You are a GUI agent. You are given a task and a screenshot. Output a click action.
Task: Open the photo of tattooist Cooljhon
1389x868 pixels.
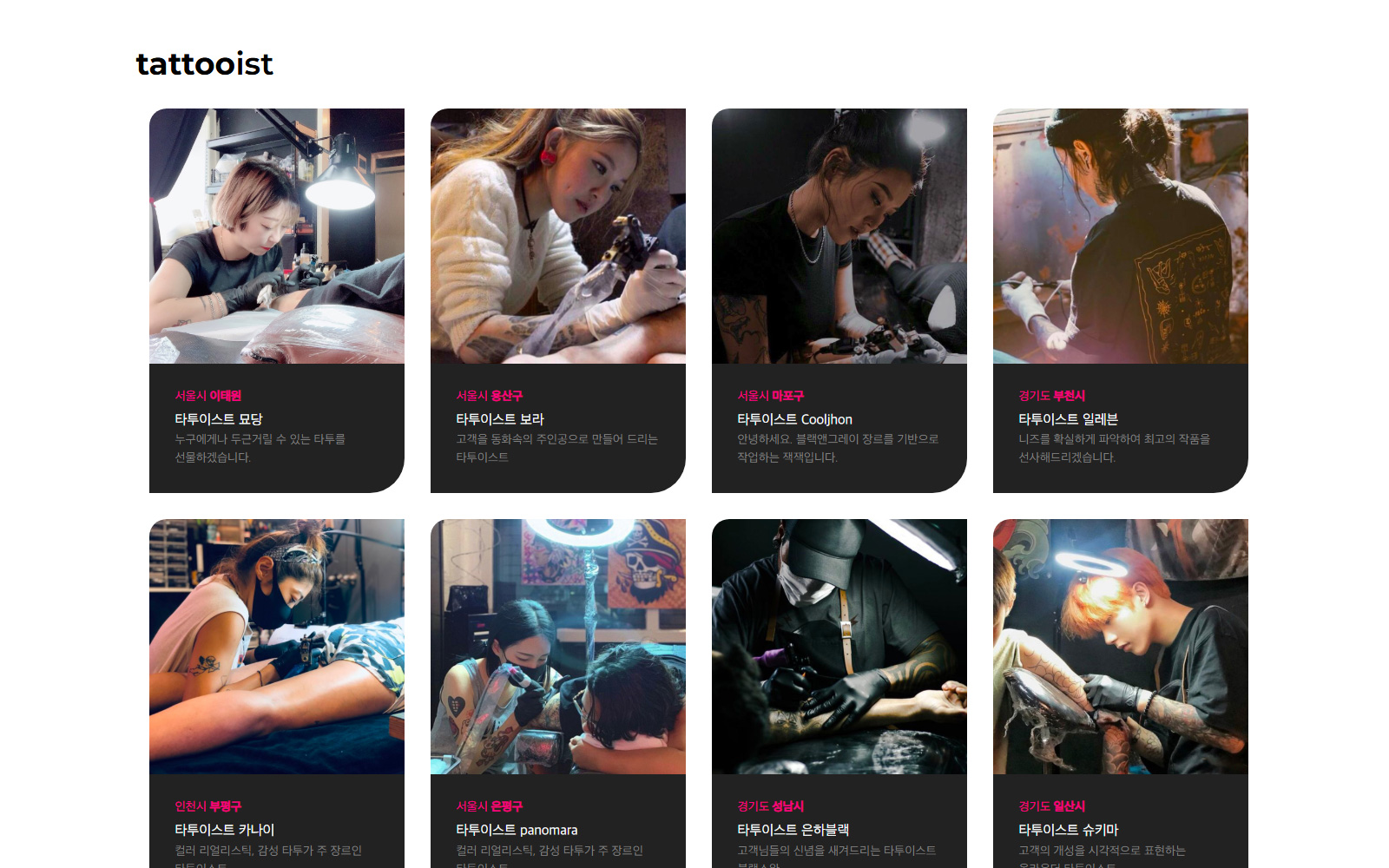tap(839, 236)
